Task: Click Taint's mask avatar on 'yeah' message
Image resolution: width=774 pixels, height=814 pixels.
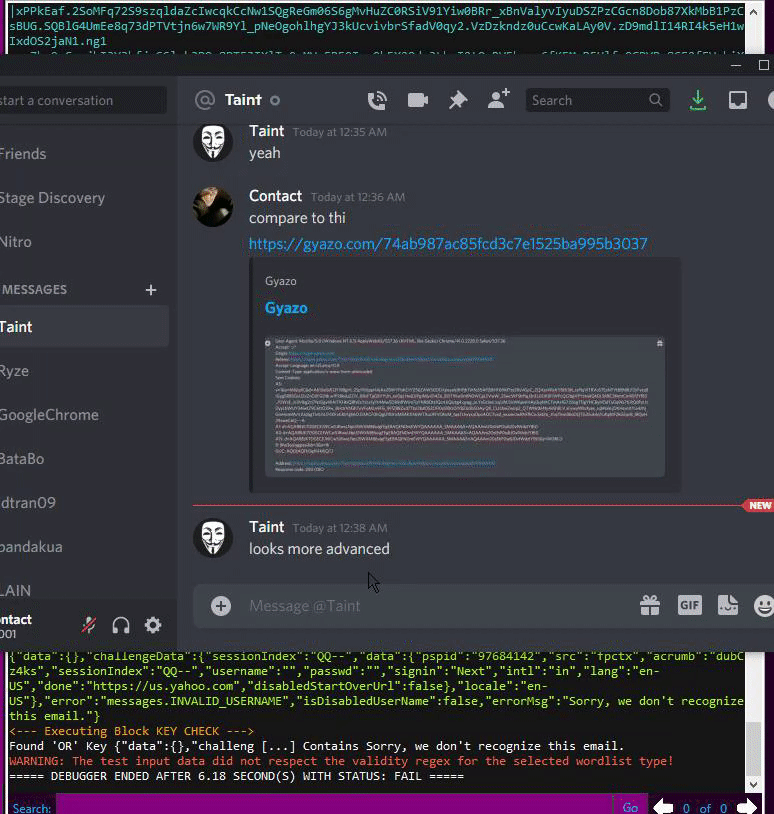Action: pyautogui.click(x=213, y=142)
